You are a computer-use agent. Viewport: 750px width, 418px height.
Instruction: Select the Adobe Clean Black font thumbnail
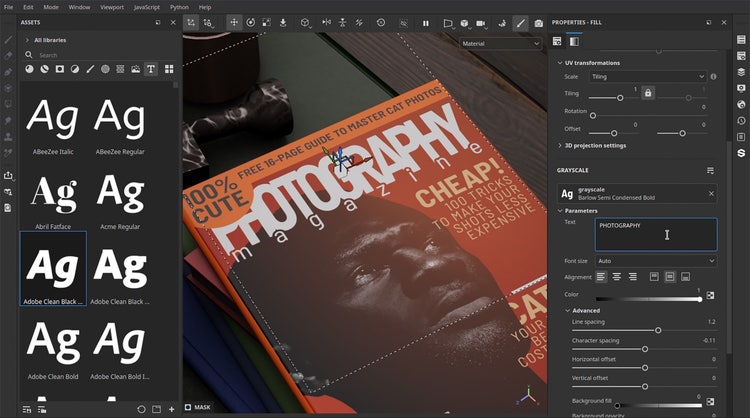click(53, 267)
